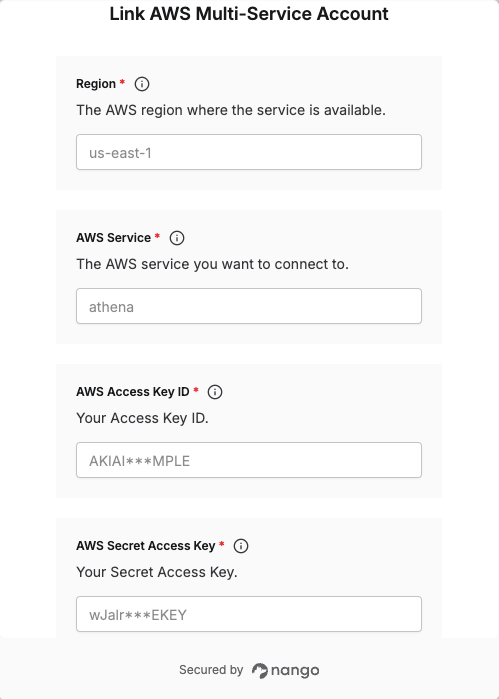Click the 'Your Secret Access Key.' helper text
The width and height of the screenshot is (499, 699).
coord(157,572)
